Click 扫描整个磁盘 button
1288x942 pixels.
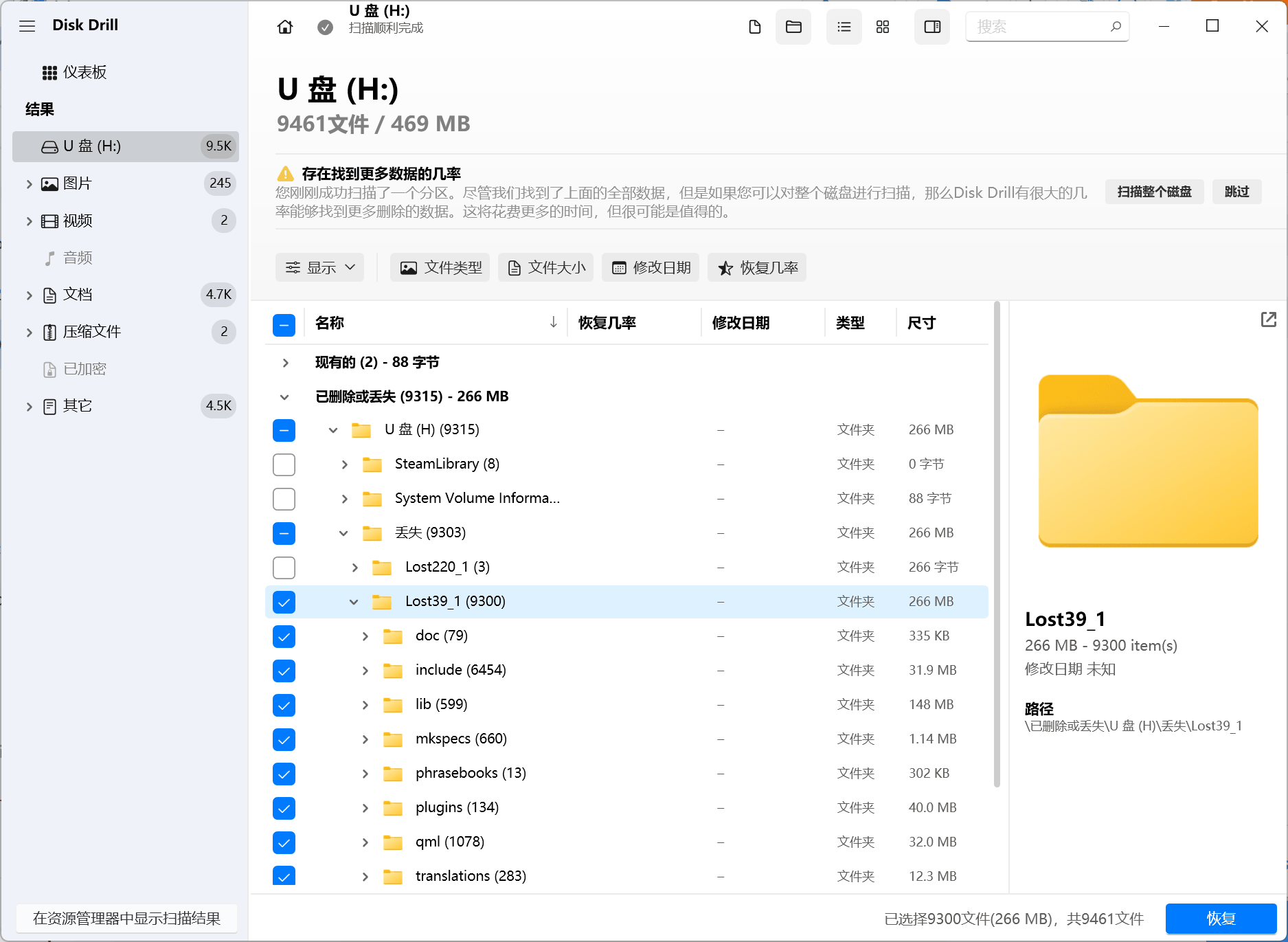point(1154,192)
